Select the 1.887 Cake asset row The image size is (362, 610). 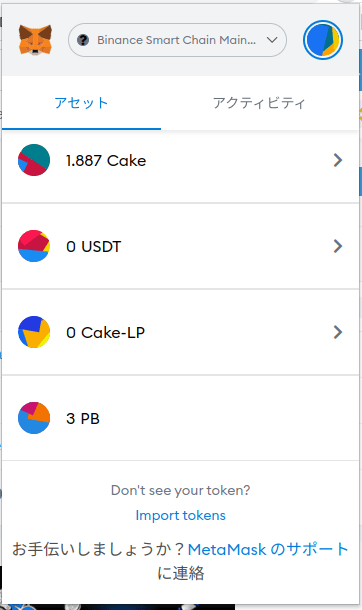click(x=180, y=160)
